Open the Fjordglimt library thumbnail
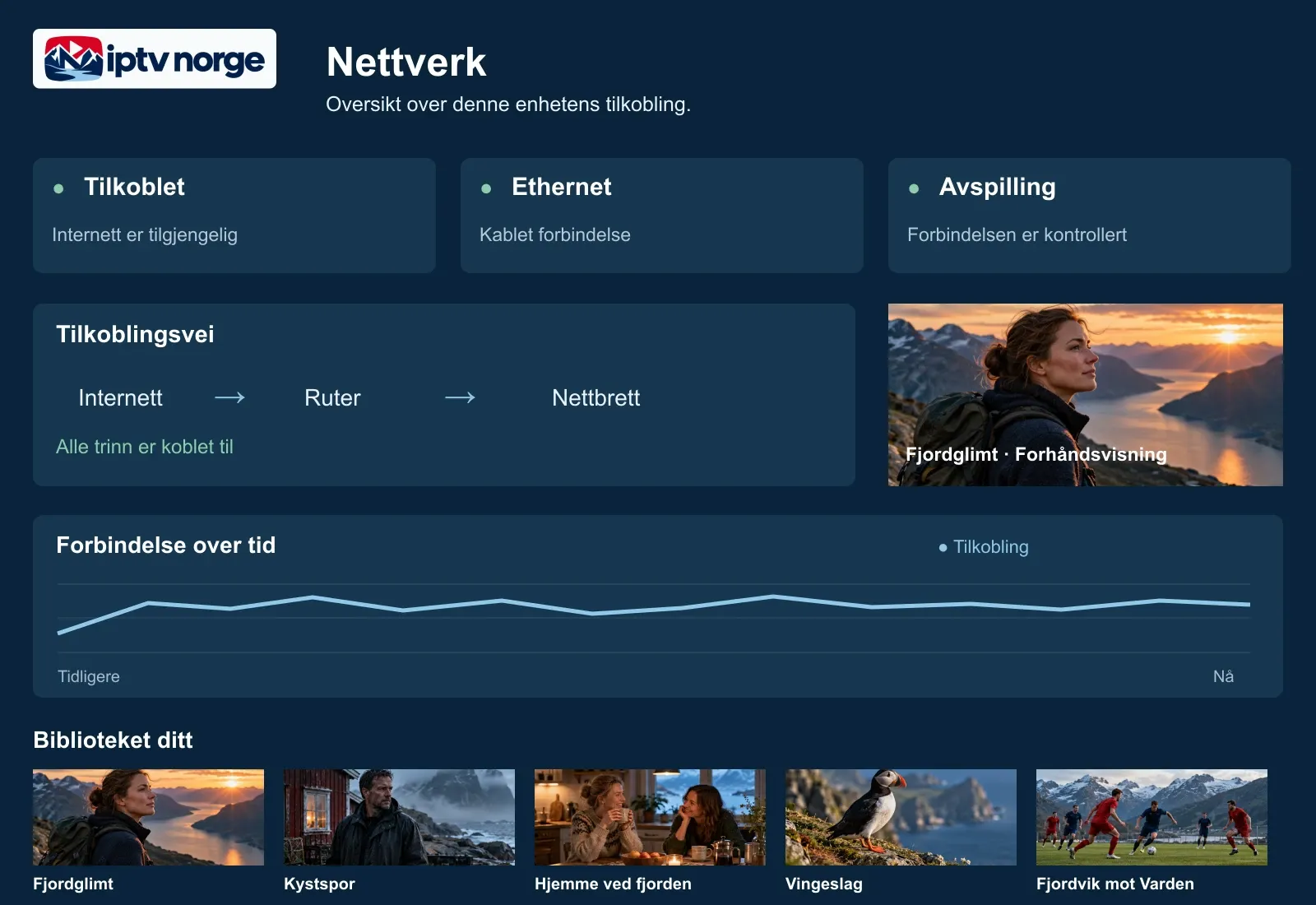The height and width of the screenshot is (905, 1316). pyautogui.click(x=148, y=817)
